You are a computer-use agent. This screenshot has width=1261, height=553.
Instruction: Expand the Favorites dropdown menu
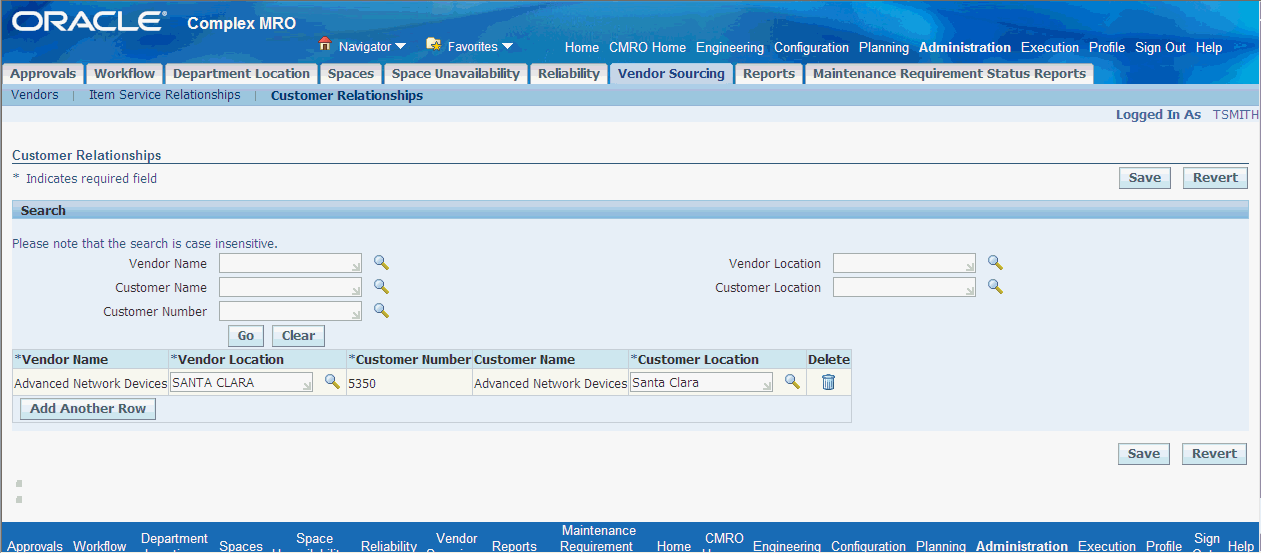click(507, 46)
